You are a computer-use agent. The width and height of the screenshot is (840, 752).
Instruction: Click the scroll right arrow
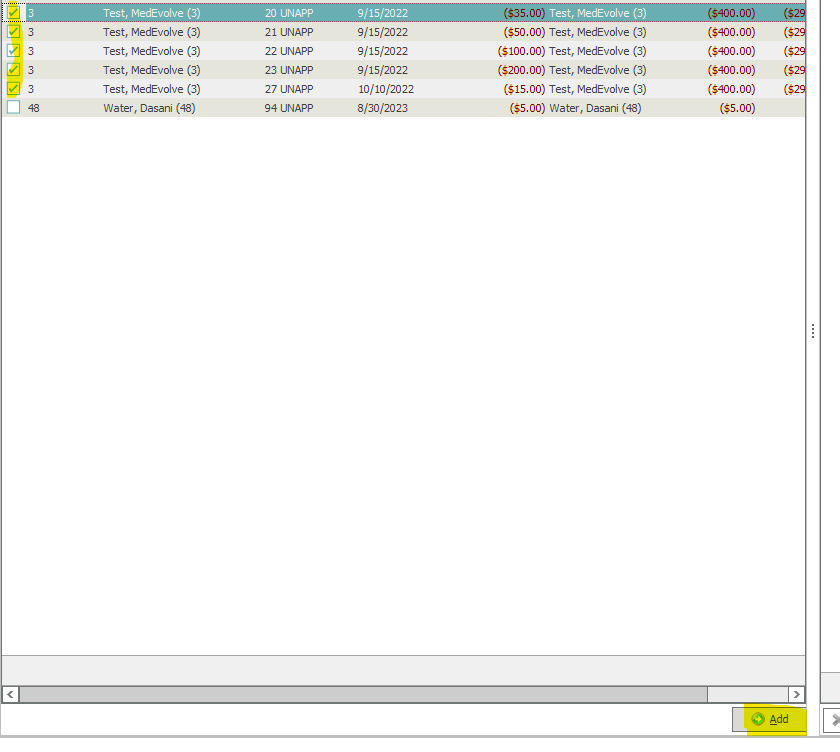(796, 694)
